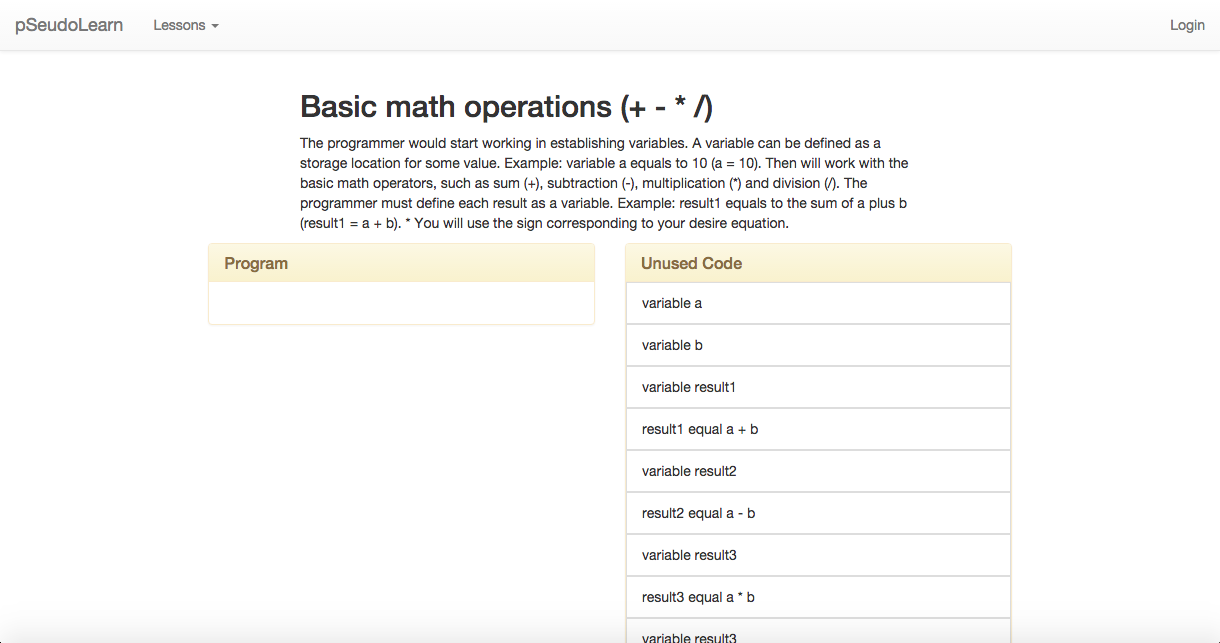Pick 'variable result3' above the a * b line
Screen dimensions: 1220x643
tap(818, 555)
